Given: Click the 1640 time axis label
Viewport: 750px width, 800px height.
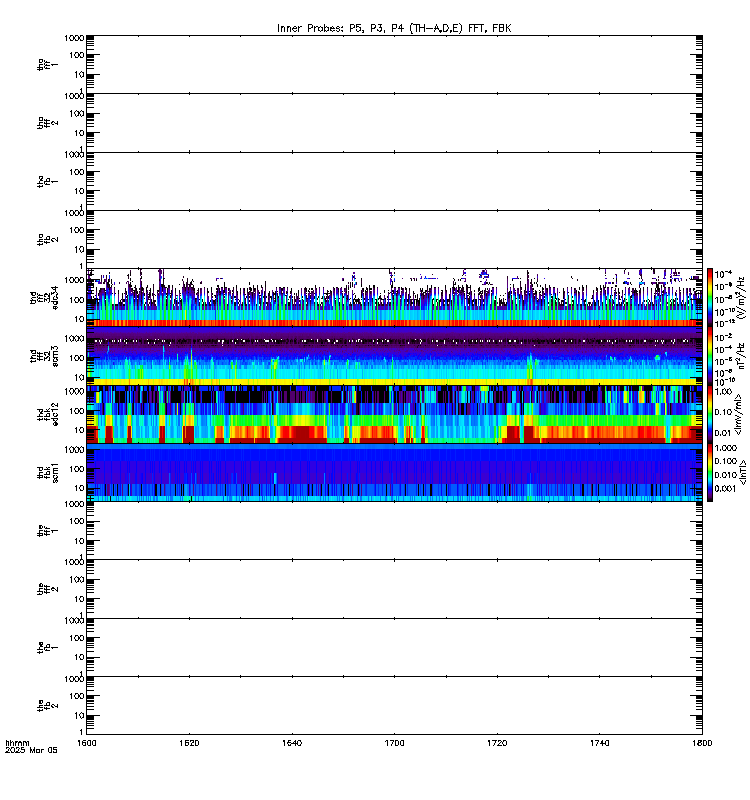Looking at the screenshot, I should pyautogui.click(x=292, y=743).
